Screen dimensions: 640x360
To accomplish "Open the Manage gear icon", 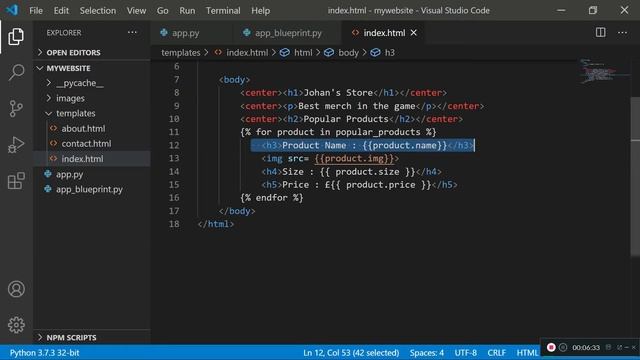I will coord(16,325).
